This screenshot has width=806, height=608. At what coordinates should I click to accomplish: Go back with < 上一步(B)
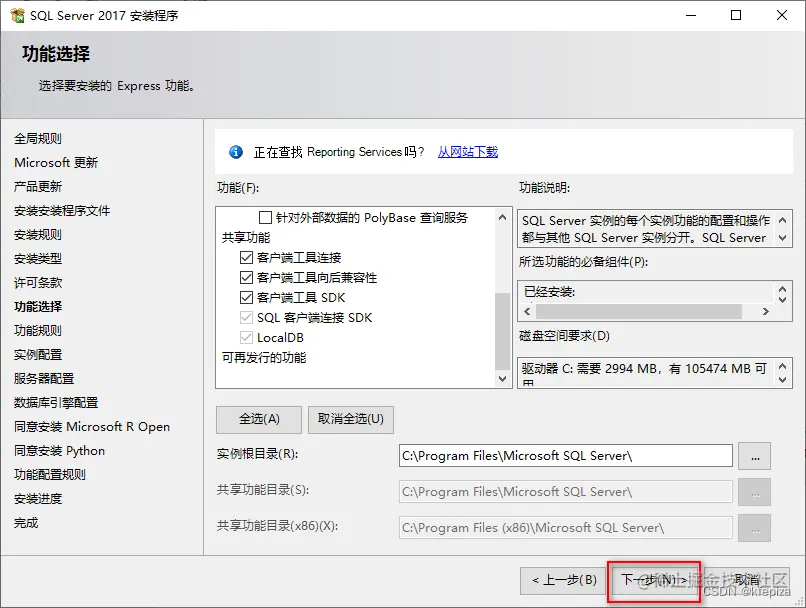pyautogui.click(x=564, y=580)
